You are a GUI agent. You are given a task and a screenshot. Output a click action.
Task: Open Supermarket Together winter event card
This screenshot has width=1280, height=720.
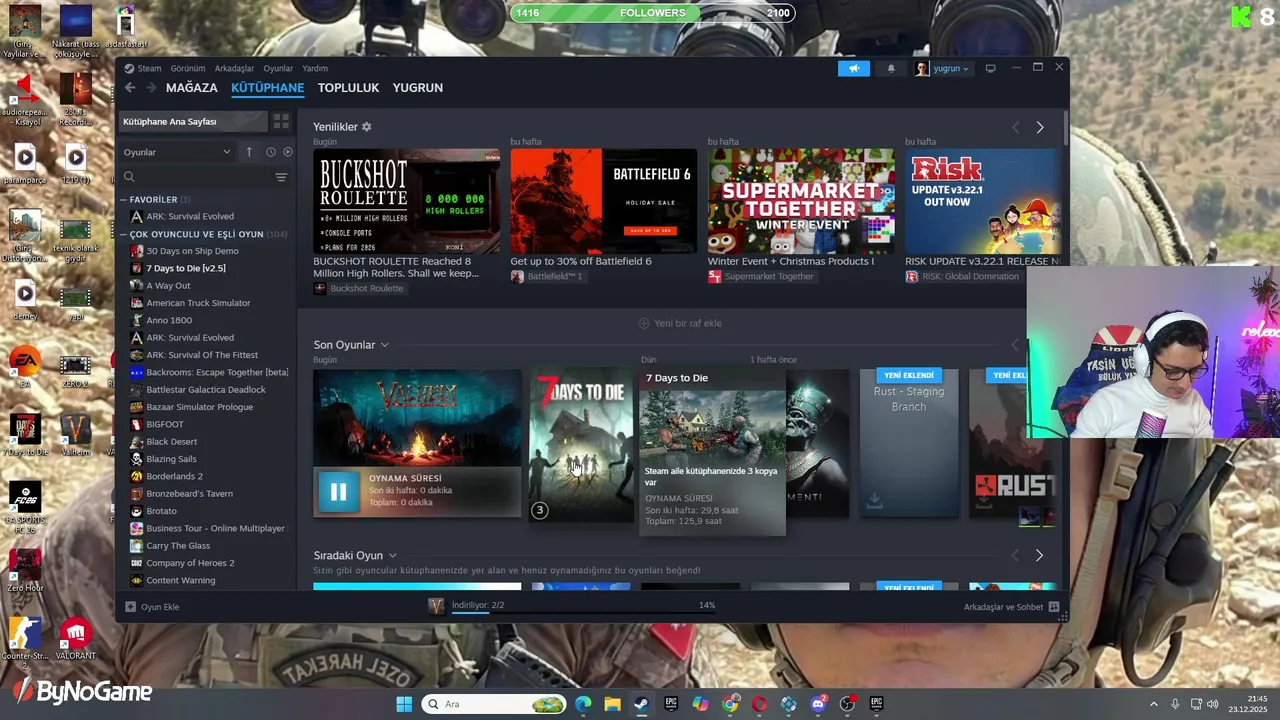pos(801,201)
